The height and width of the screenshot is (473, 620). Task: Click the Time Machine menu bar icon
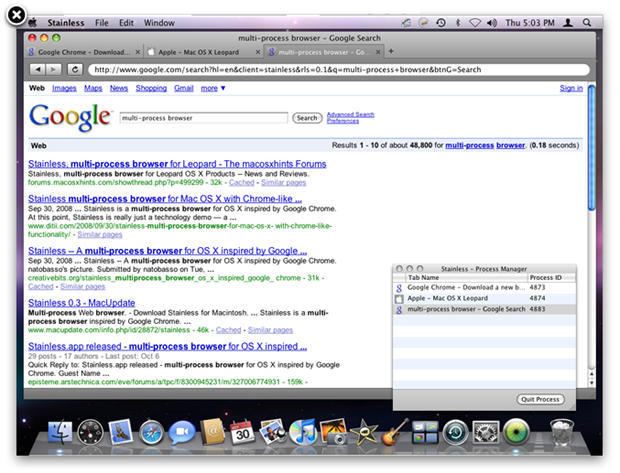tap(441, 23)
